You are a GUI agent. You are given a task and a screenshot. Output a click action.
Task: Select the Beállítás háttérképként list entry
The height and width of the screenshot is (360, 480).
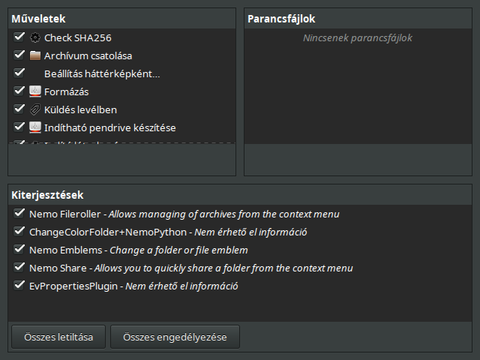[x=122, y=74]
